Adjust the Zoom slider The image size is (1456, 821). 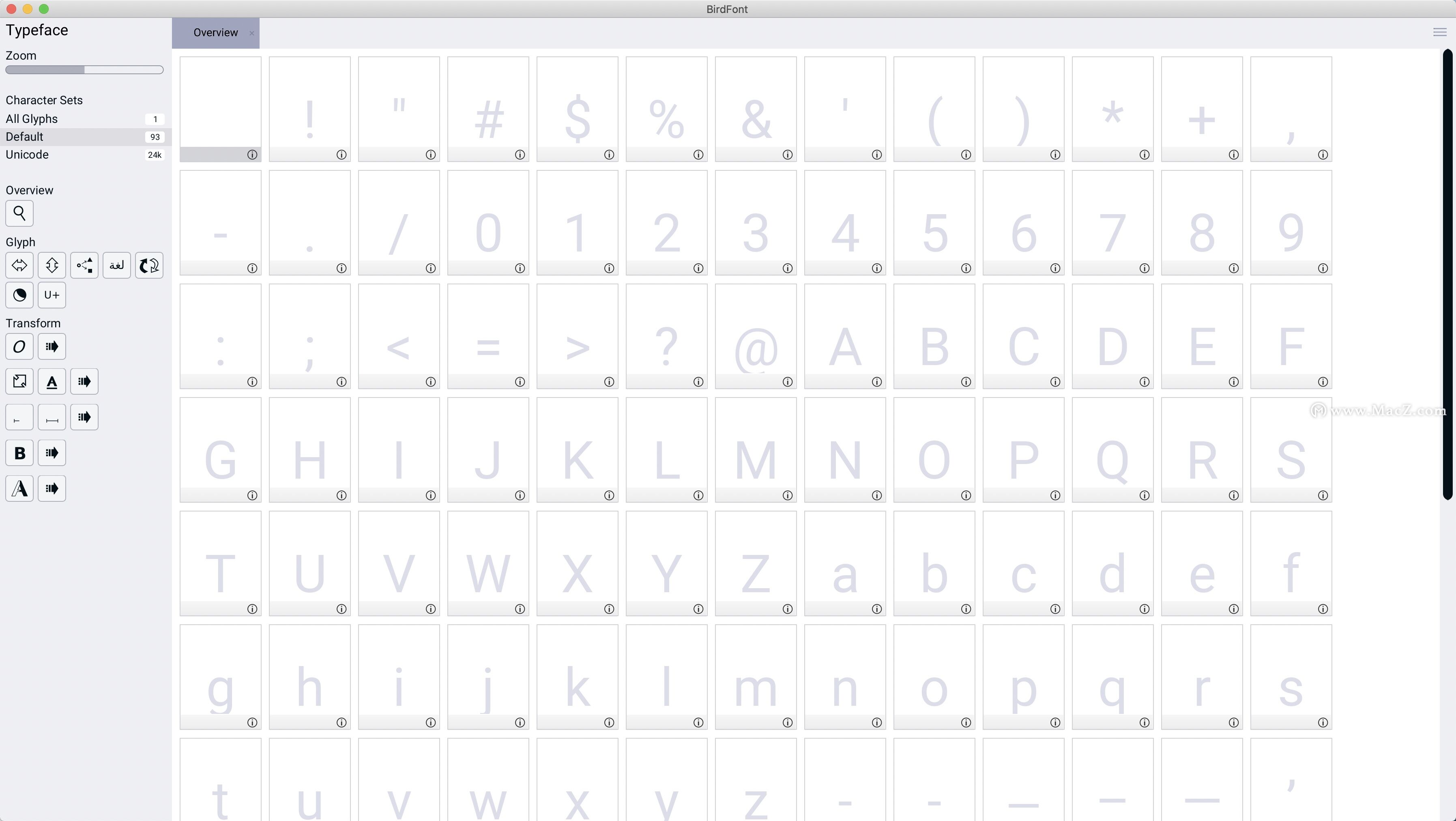pyautogui.click(x=84, y=69)
